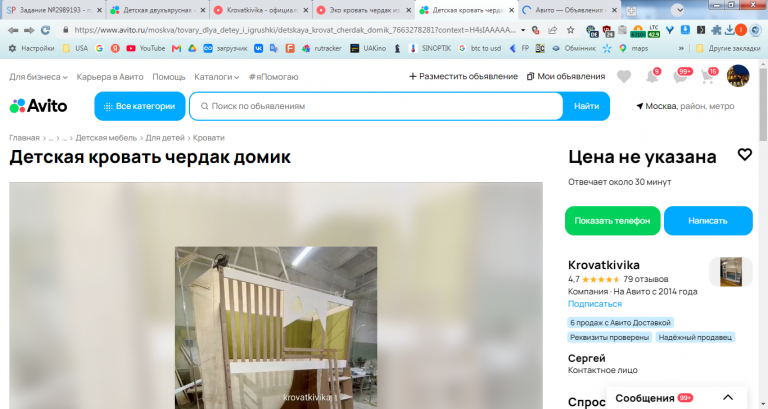Click Разместить объявление
Viewport: 768px width, 409px height.
click(x=463, y=76)
